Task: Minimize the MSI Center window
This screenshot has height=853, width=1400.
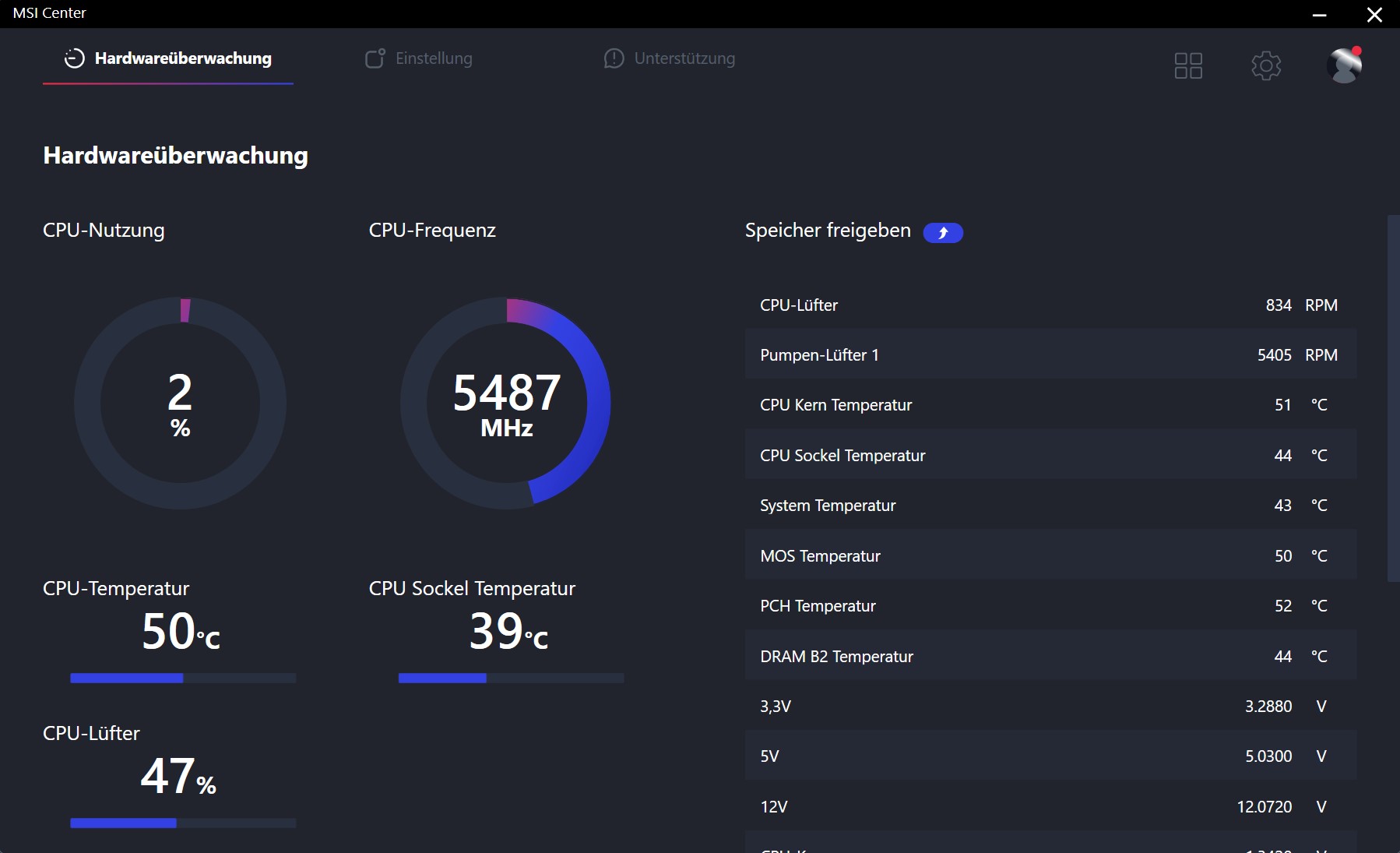Action: (x=1319, y=15)
